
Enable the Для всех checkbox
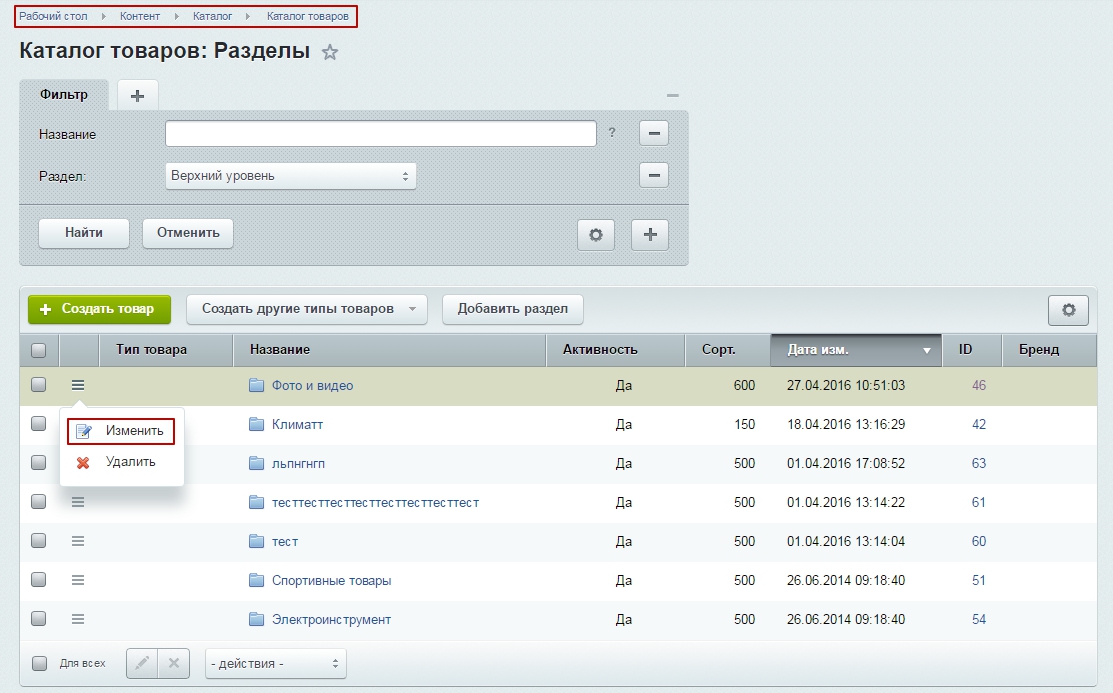[x=39, y=662]
